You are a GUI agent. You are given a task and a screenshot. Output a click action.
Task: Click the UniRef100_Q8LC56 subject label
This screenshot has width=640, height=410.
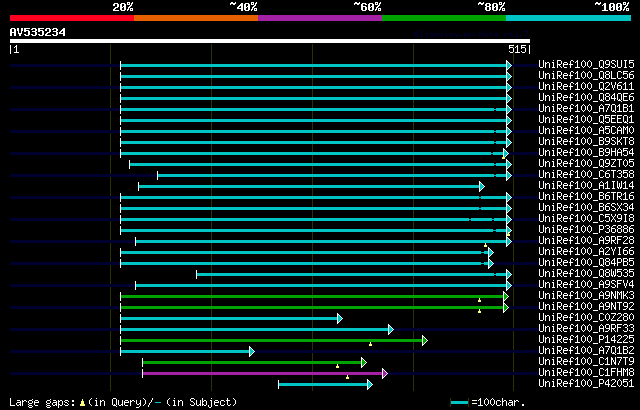point(586,75)
